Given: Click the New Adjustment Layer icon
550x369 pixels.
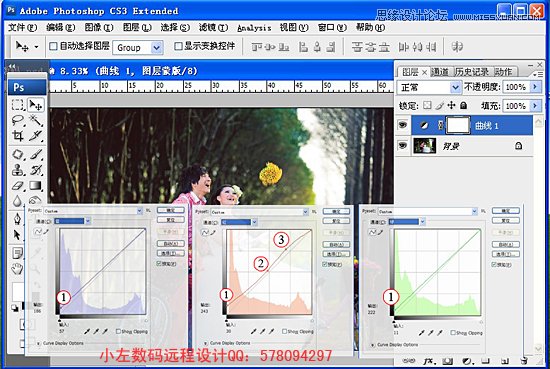Looking at the screenshot, I should point(467,361).
